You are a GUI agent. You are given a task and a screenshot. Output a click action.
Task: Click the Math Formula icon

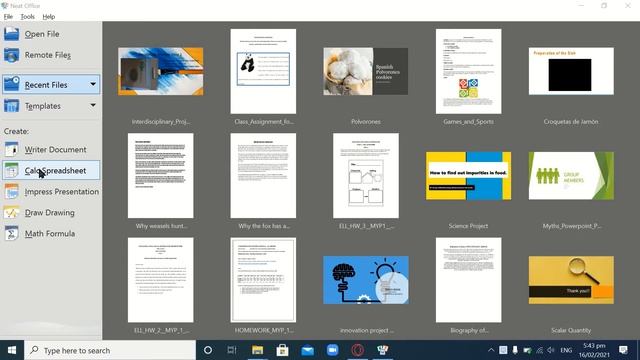pyautogui.click(x=11, y=233)
